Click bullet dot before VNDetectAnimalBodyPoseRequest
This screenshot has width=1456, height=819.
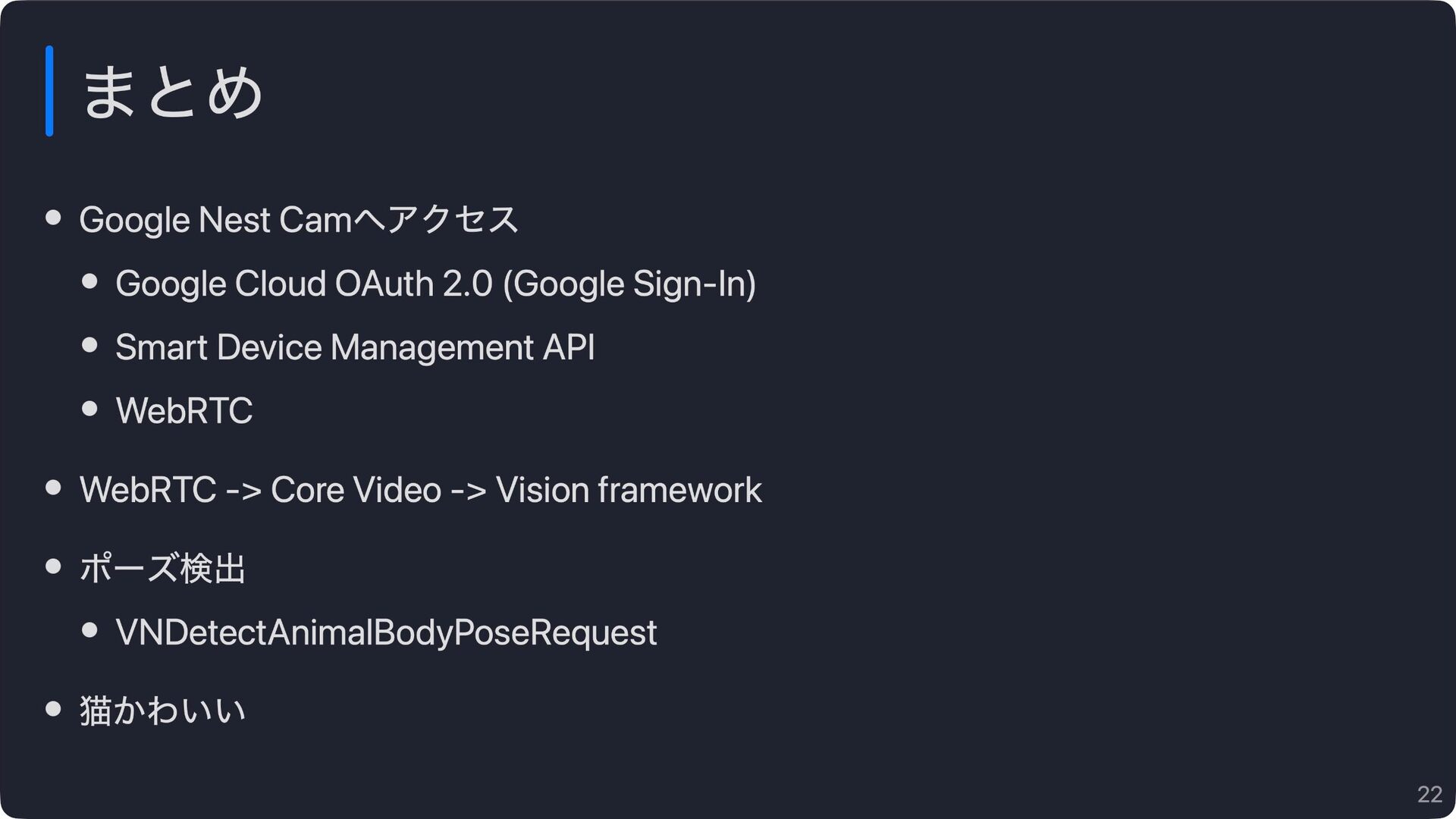pyautogui.click(x=89, y=630)
